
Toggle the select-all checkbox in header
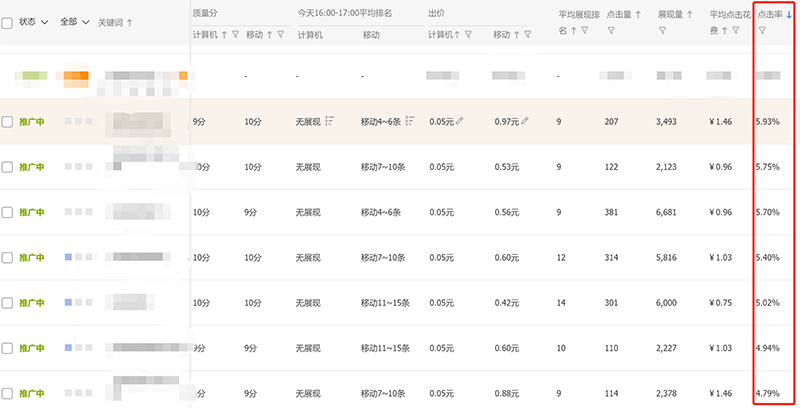pyautogui.click(x=7, y=22)
